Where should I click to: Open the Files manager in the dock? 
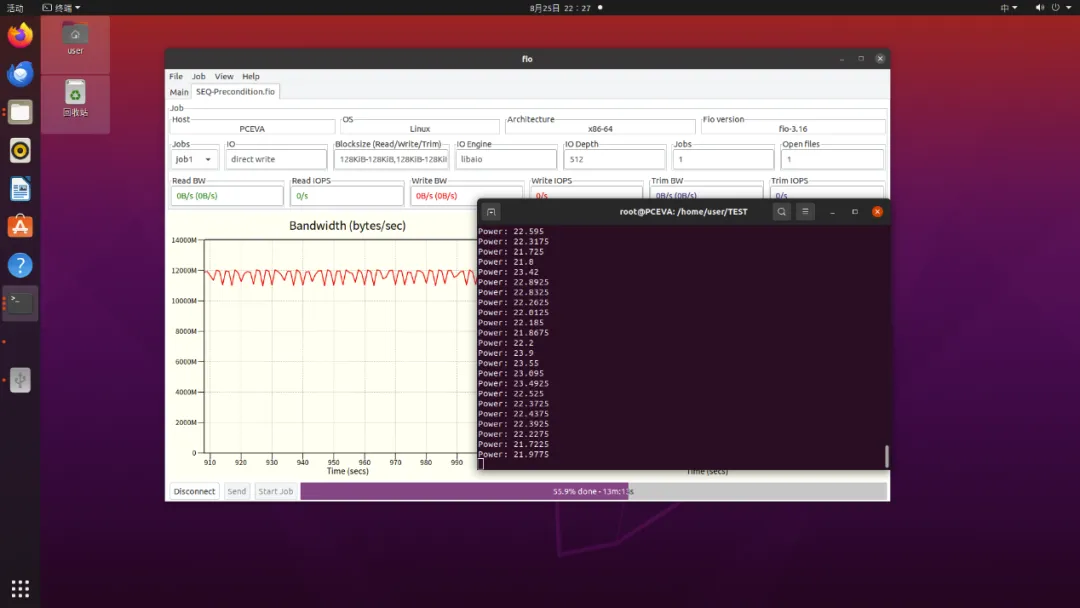[x=20, y=112]
